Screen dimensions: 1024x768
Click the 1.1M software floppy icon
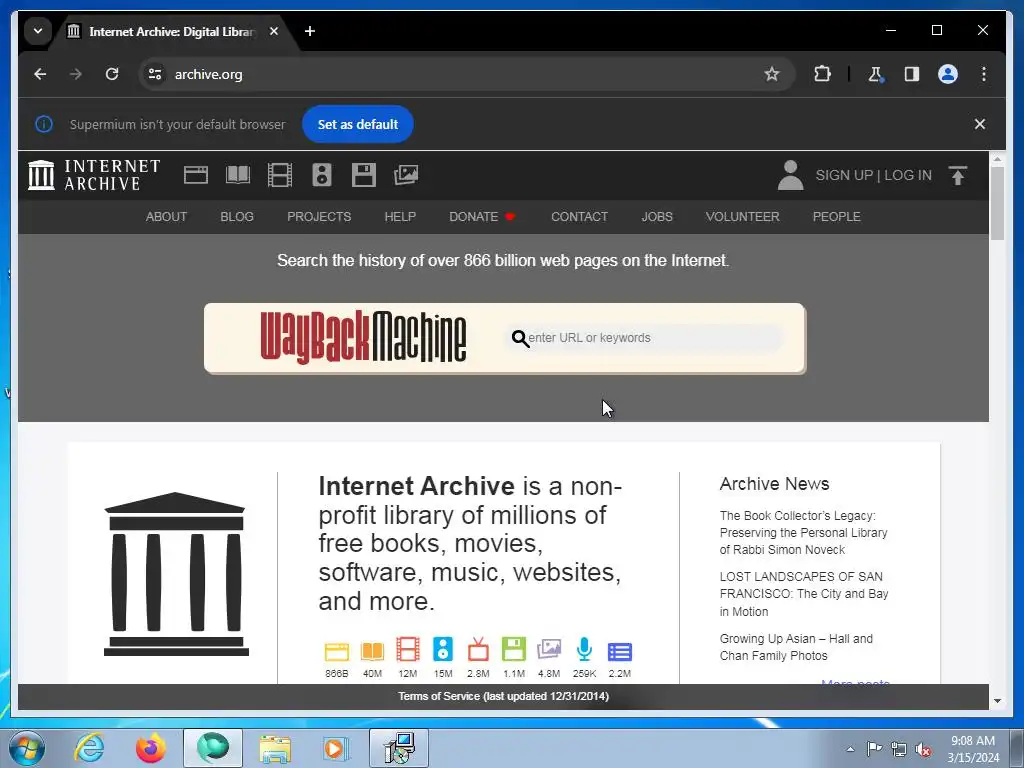pos(513,650)
